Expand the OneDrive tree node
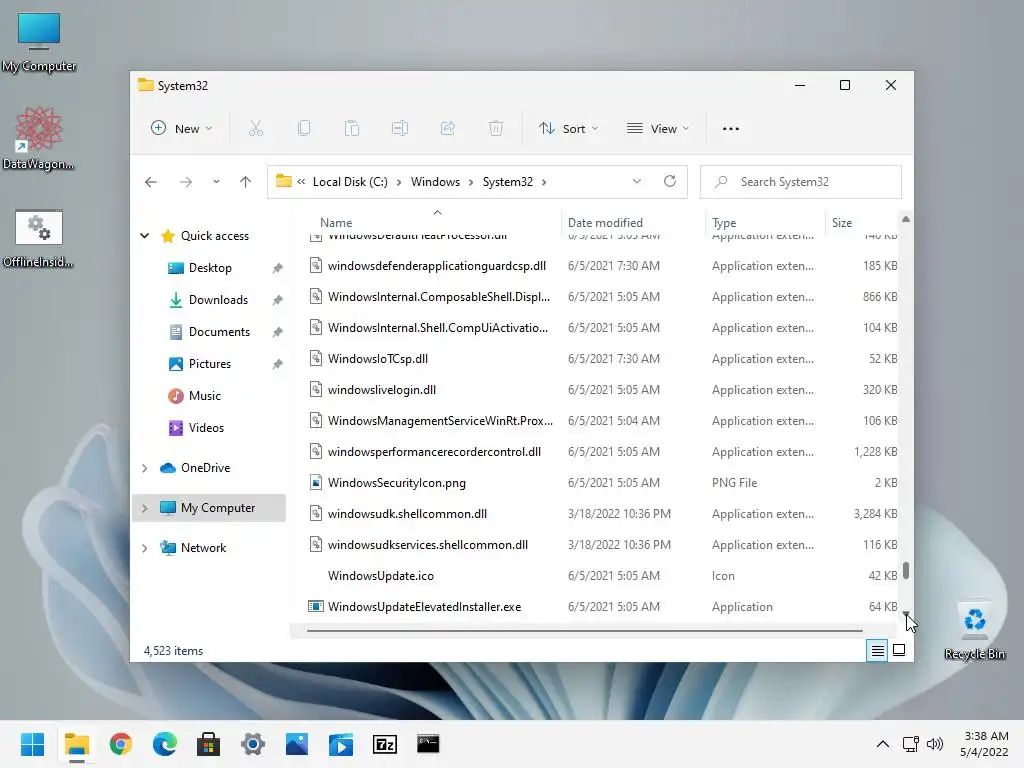 [144, 468]
